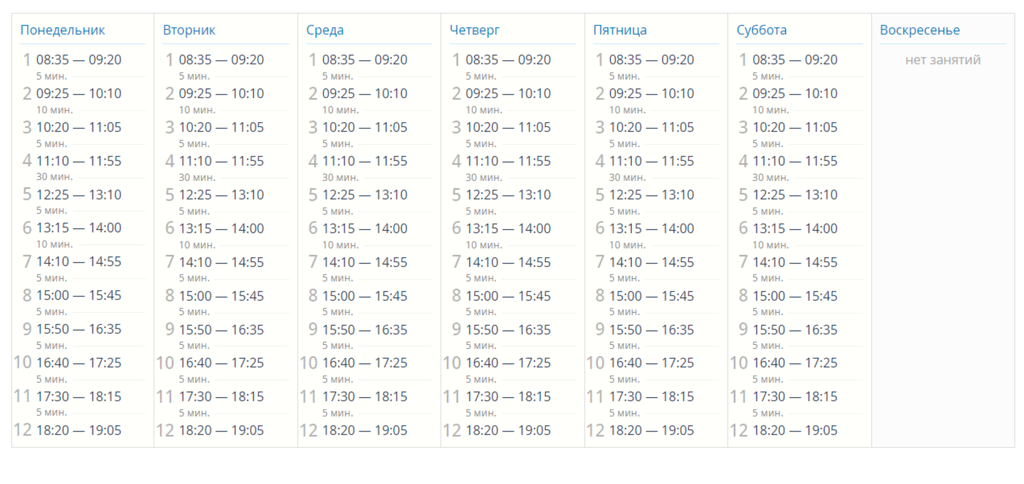This screenshot has width=1024, height=484.
Task: Select Среда lesson 3 at 10:20 — 11:05
Action: [365, 127]
